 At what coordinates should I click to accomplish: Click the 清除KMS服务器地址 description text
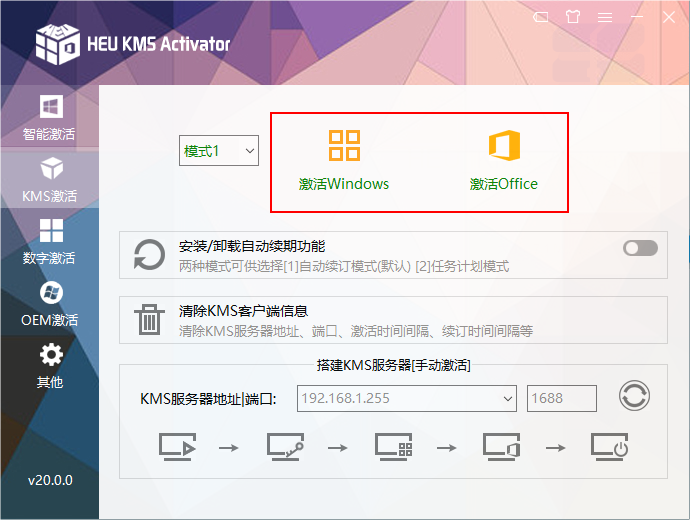point(356,331)
